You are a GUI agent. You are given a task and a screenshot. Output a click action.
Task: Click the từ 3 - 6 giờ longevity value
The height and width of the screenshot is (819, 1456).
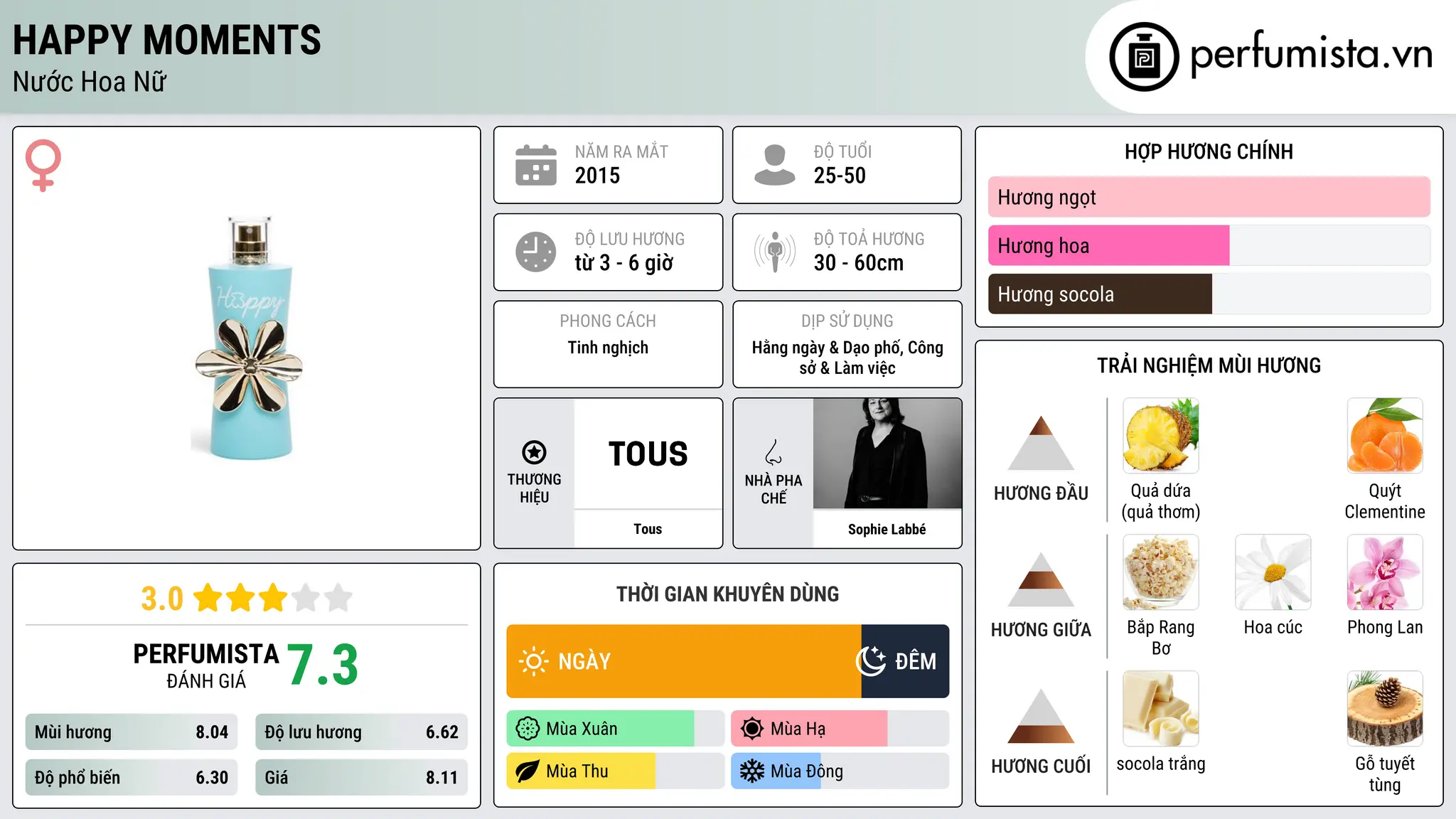click(623, 263)
